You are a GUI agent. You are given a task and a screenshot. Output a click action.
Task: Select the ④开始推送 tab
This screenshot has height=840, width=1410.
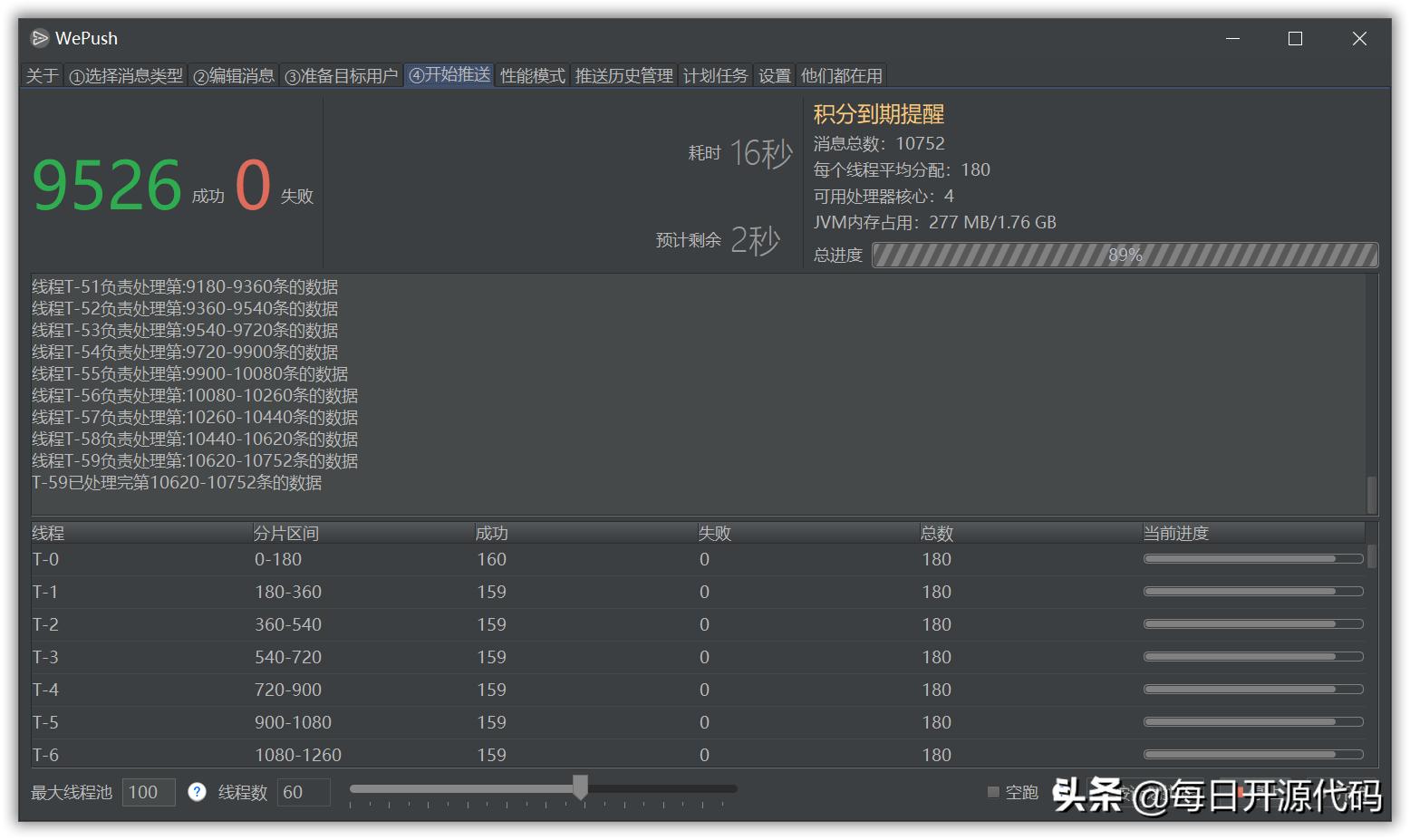point(448,75)
